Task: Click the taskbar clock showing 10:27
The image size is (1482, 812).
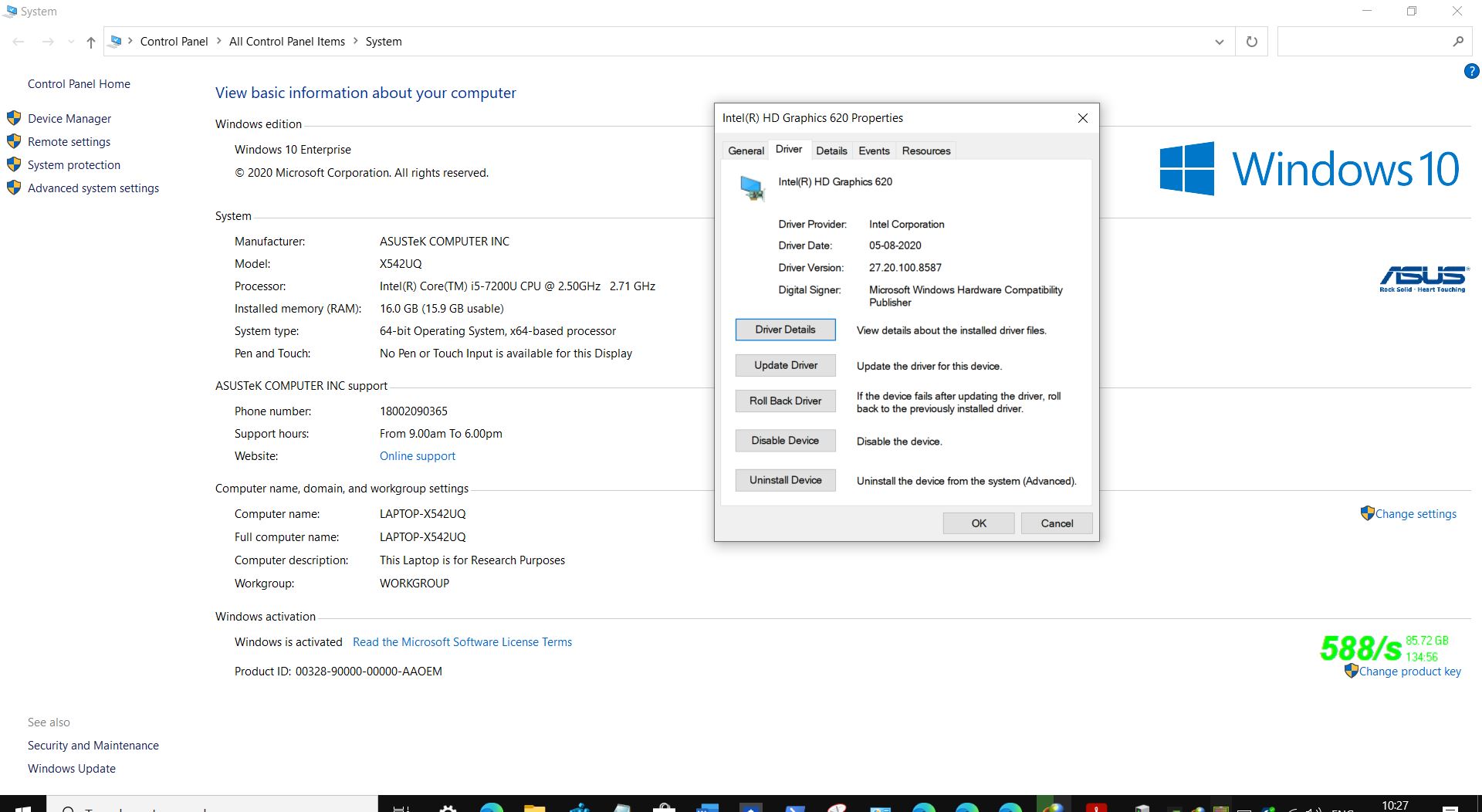Action: [1395, 805]
